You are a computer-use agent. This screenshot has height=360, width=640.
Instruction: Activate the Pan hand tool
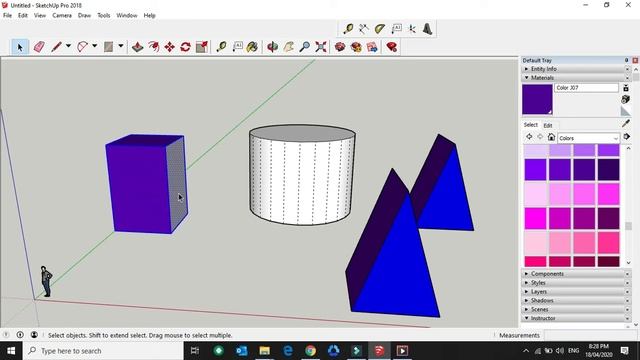pyautogui.click(x=289, y=47)
